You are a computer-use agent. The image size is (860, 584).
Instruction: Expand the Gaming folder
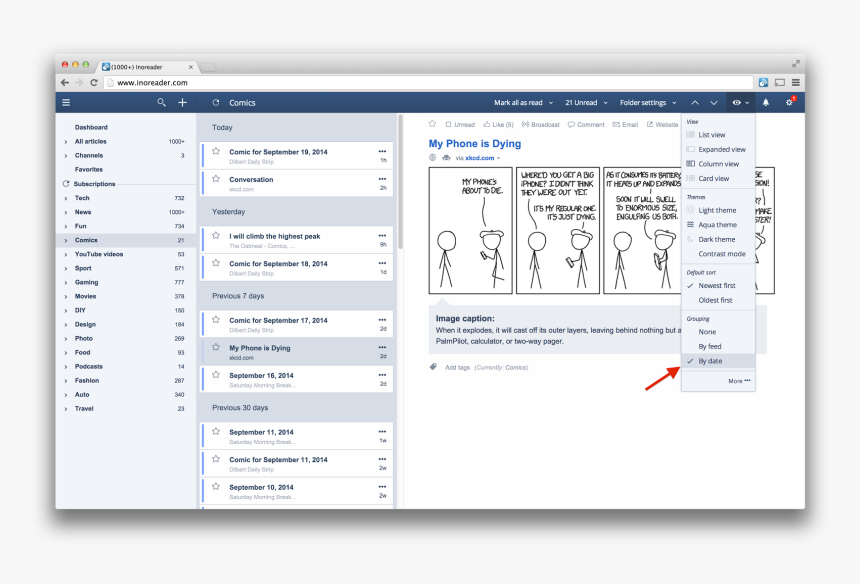(x=66, y=282)
